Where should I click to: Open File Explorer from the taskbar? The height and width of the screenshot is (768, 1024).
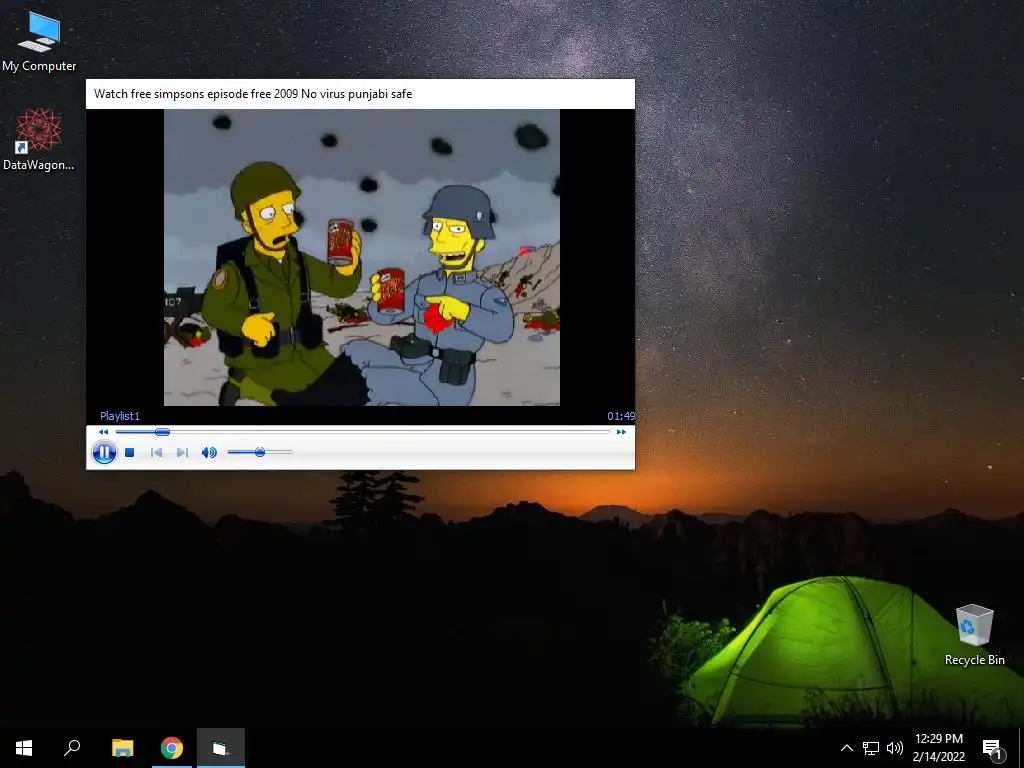pyautogui.click(x=122, y=748)
